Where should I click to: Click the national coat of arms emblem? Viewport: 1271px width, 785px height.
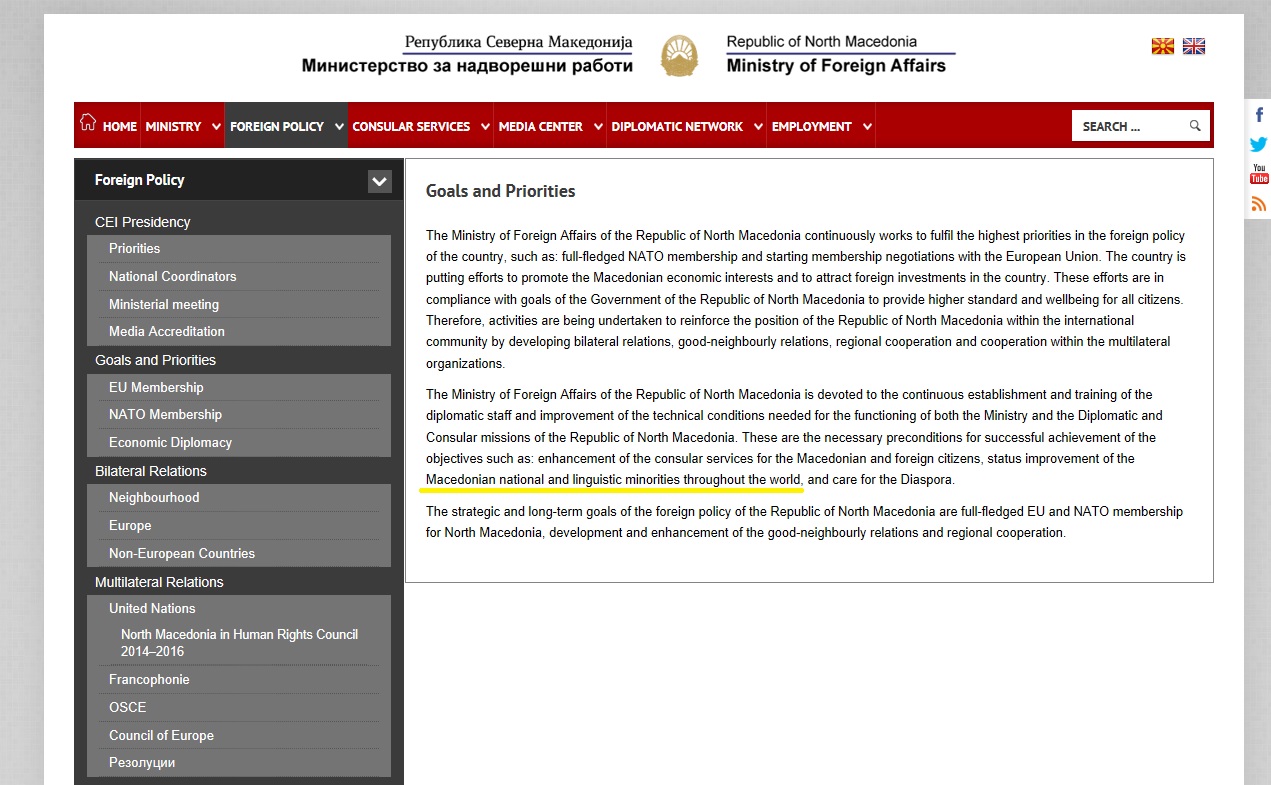680,55
